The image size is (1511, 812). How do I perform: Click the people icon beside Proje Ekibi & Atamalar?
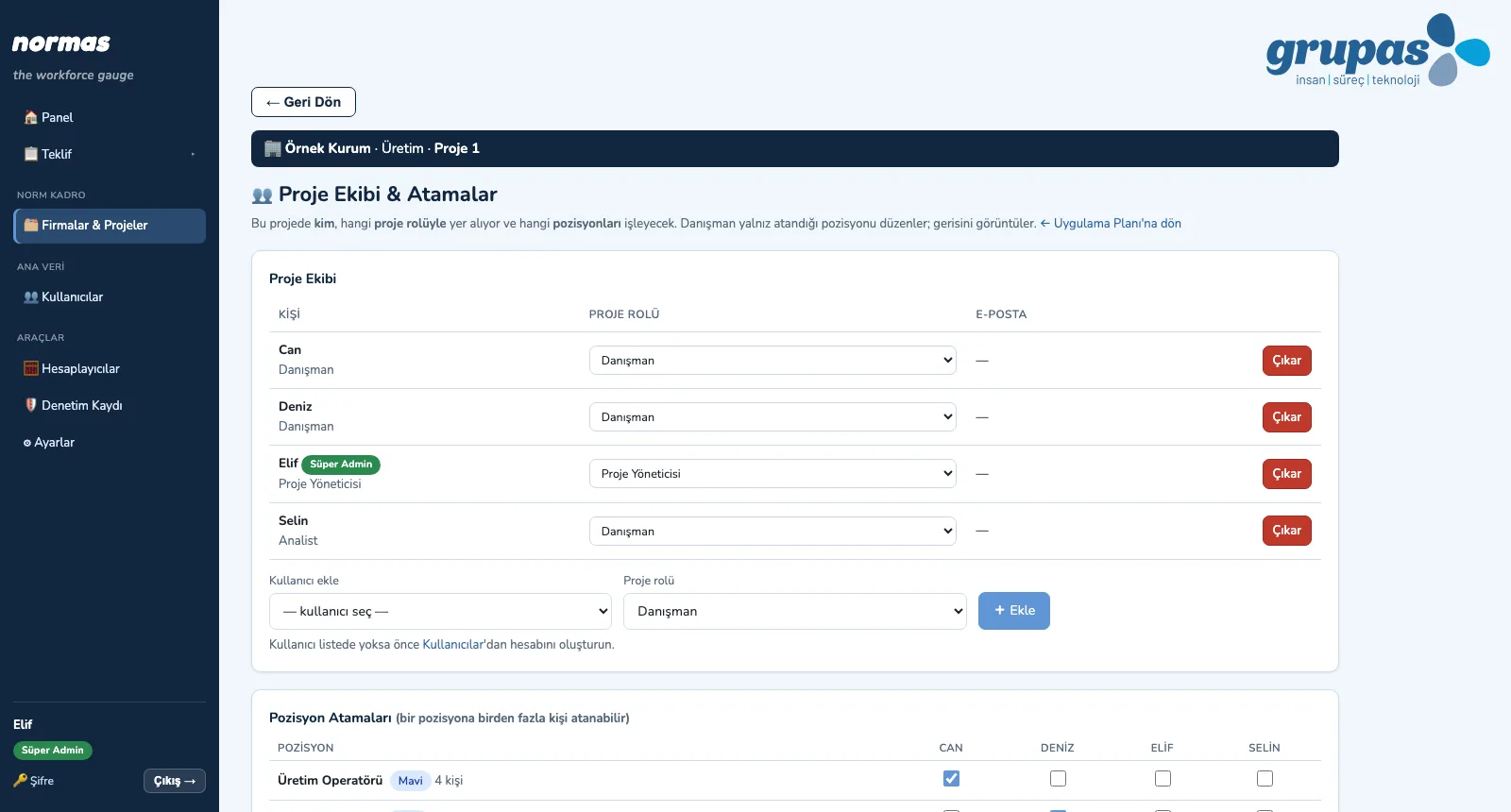[263, 195]
